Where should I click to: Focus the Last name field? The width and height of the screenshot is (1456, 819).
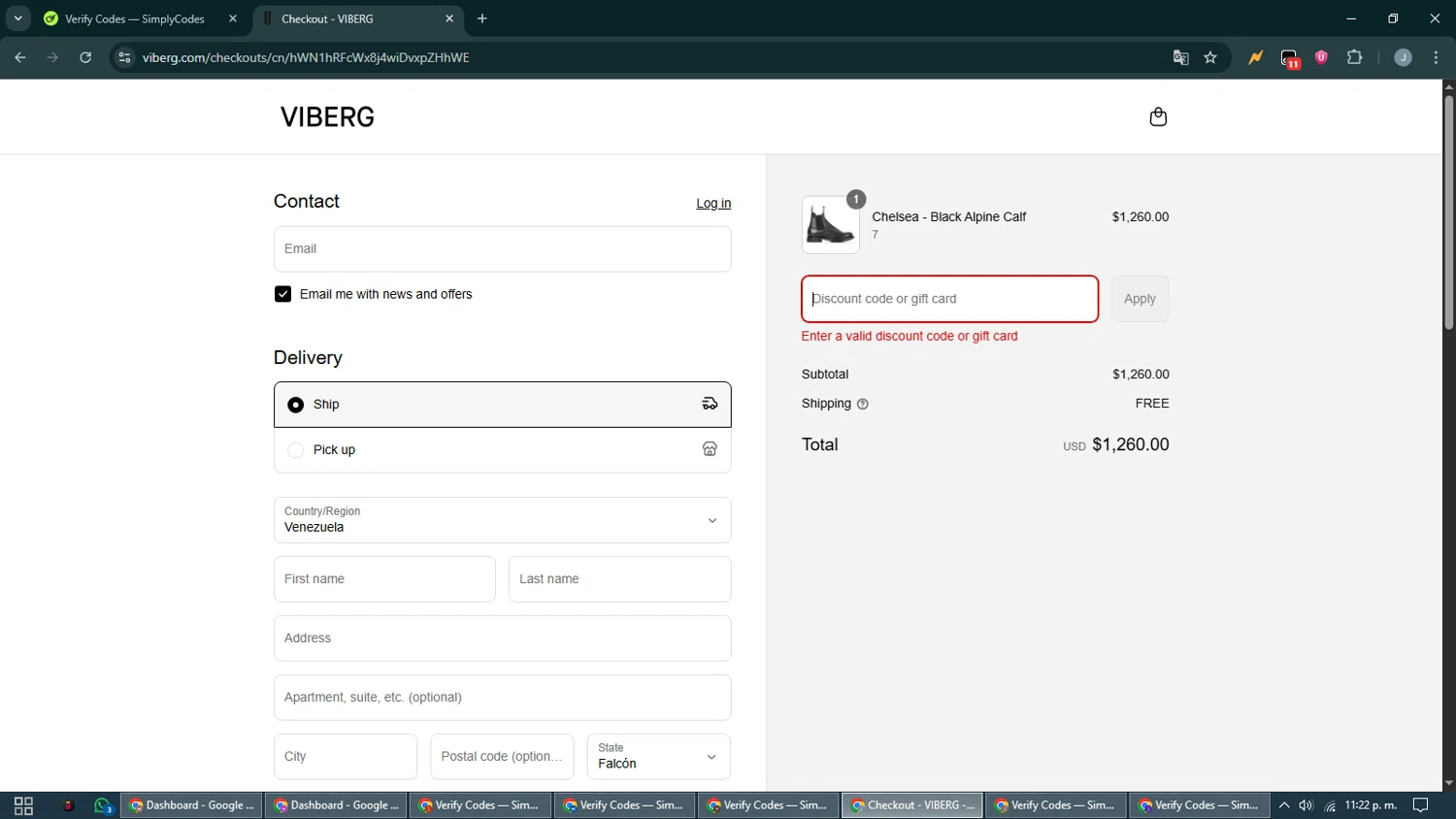619,579
